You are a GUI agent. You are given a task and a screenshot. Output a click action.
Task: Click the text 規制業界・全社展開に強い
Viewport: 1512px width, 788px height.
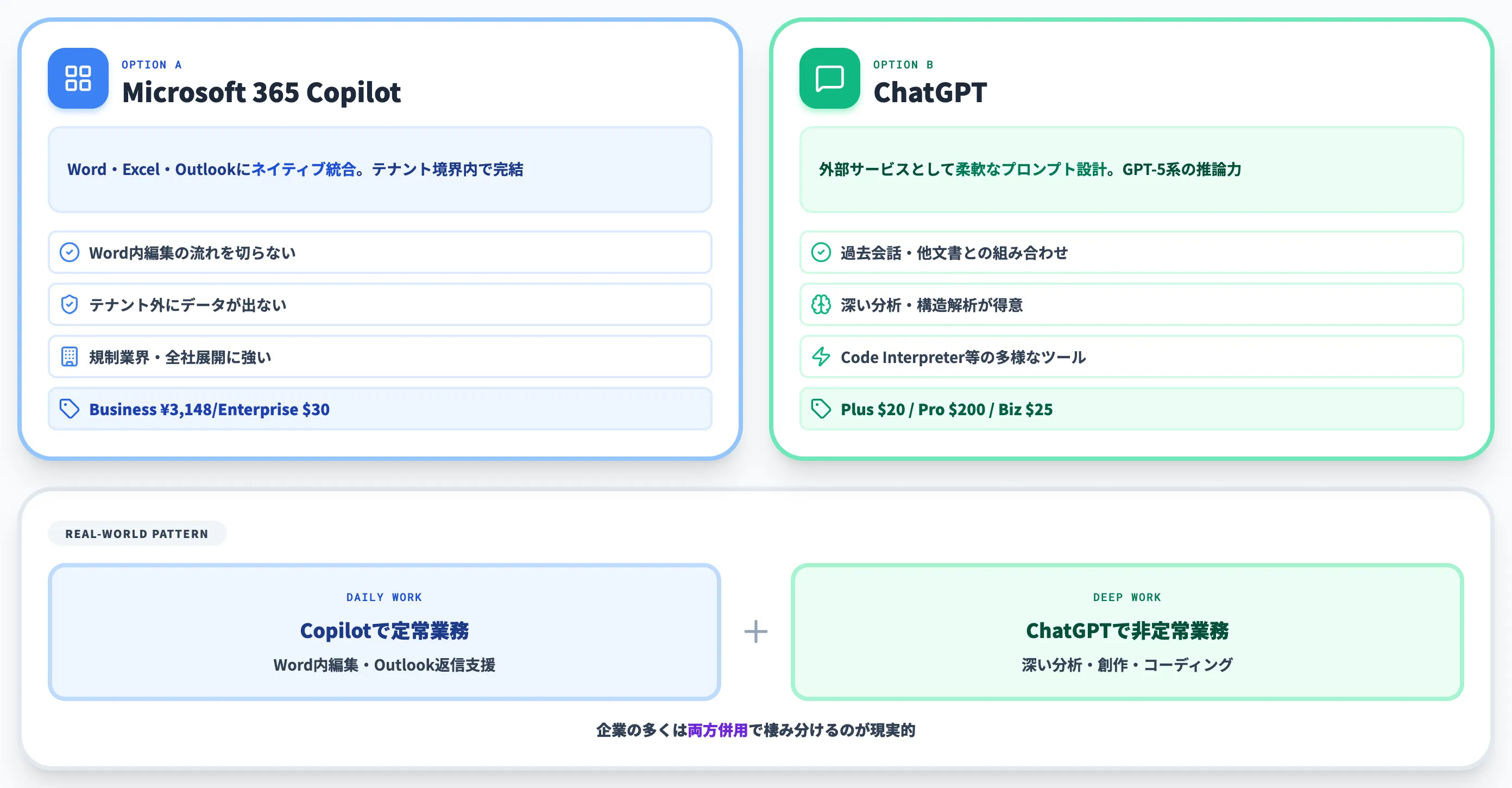coord(180,357)
